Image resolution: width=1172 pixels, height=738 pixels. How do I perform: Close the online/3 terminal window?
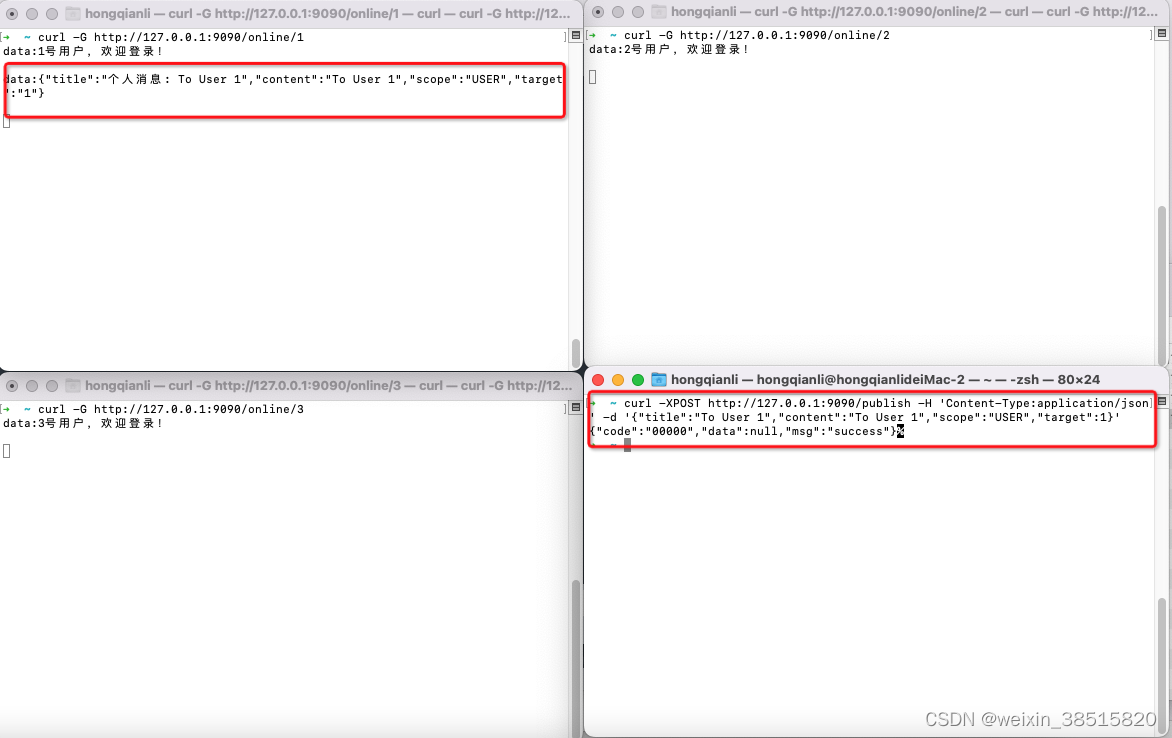point(12,386)
